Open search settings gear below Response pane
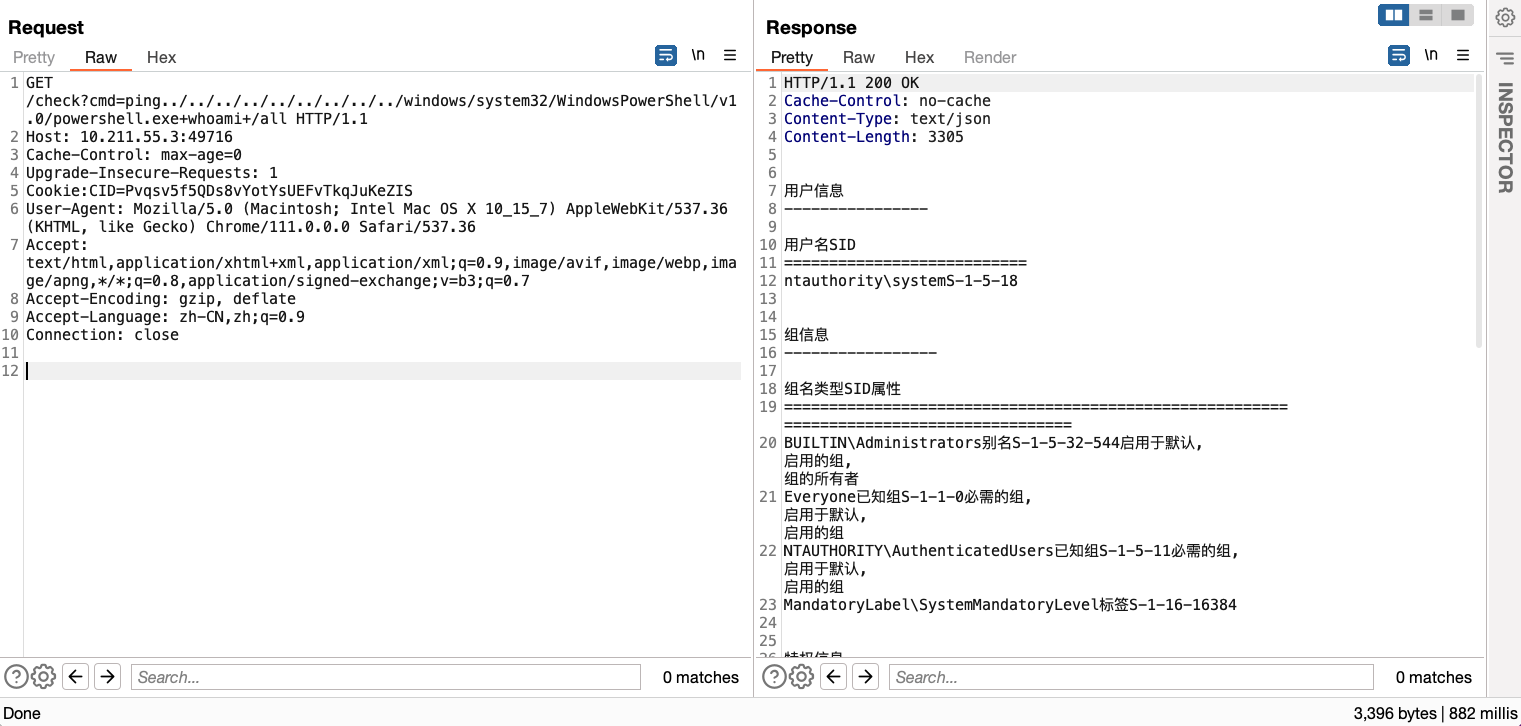 (801, 677)
